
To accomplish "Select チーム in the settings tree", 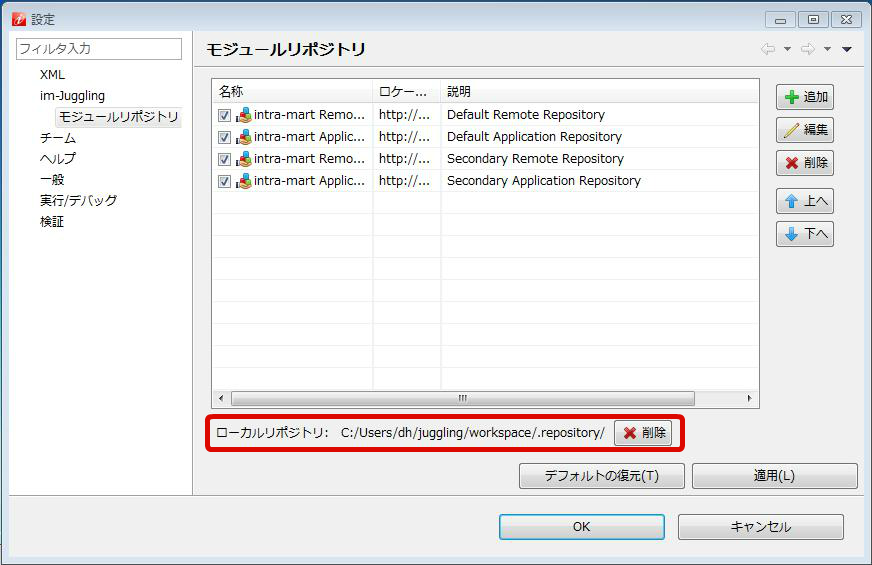I will point(58,138).
